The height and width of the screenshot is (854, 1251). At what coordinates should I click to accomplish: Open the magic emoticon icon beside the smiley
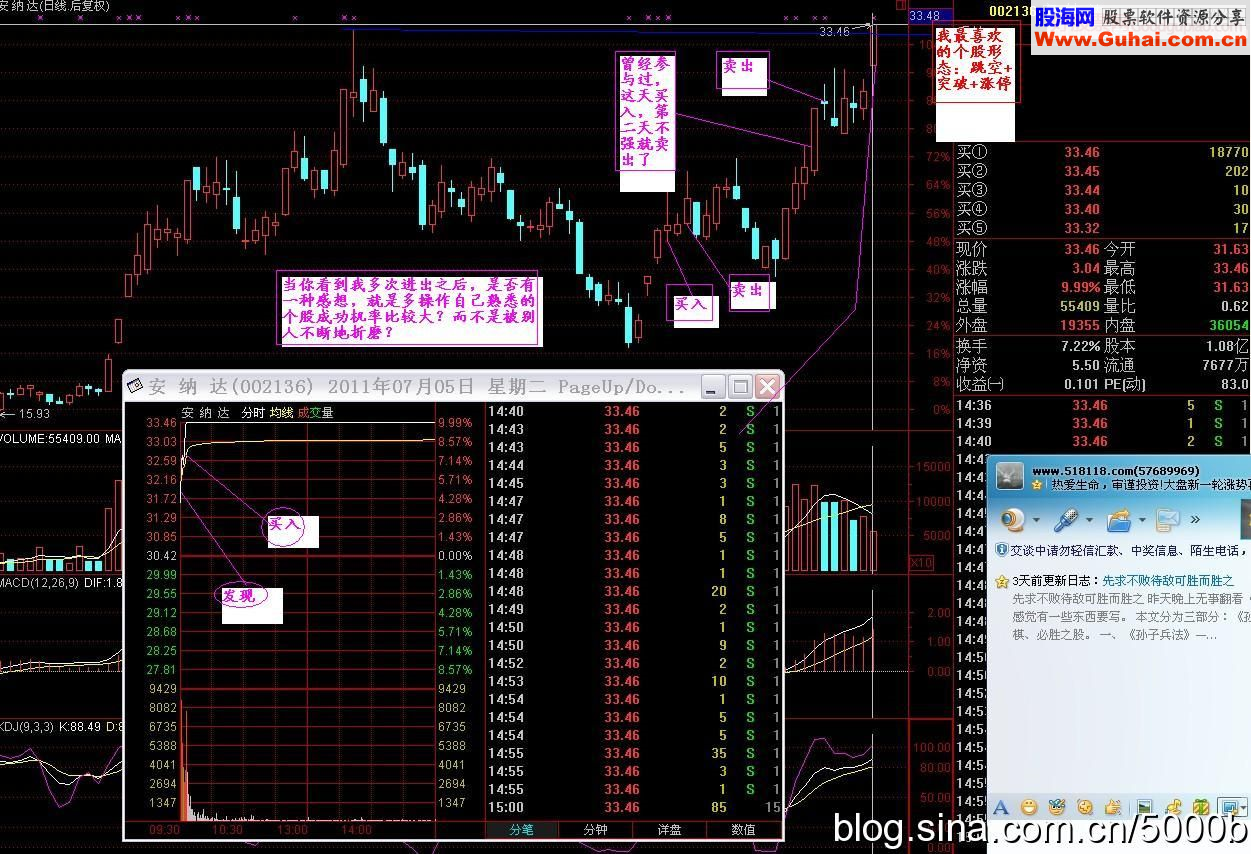tap(1057, 808)
